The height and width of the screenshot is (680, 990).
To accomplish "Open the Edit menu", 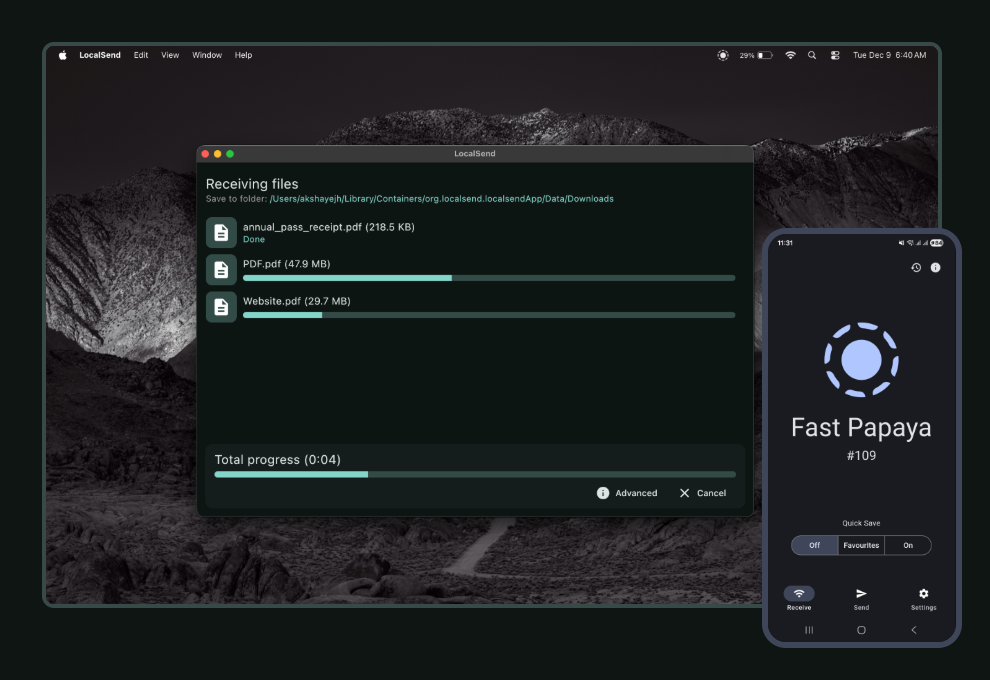I will coord(141,55).
